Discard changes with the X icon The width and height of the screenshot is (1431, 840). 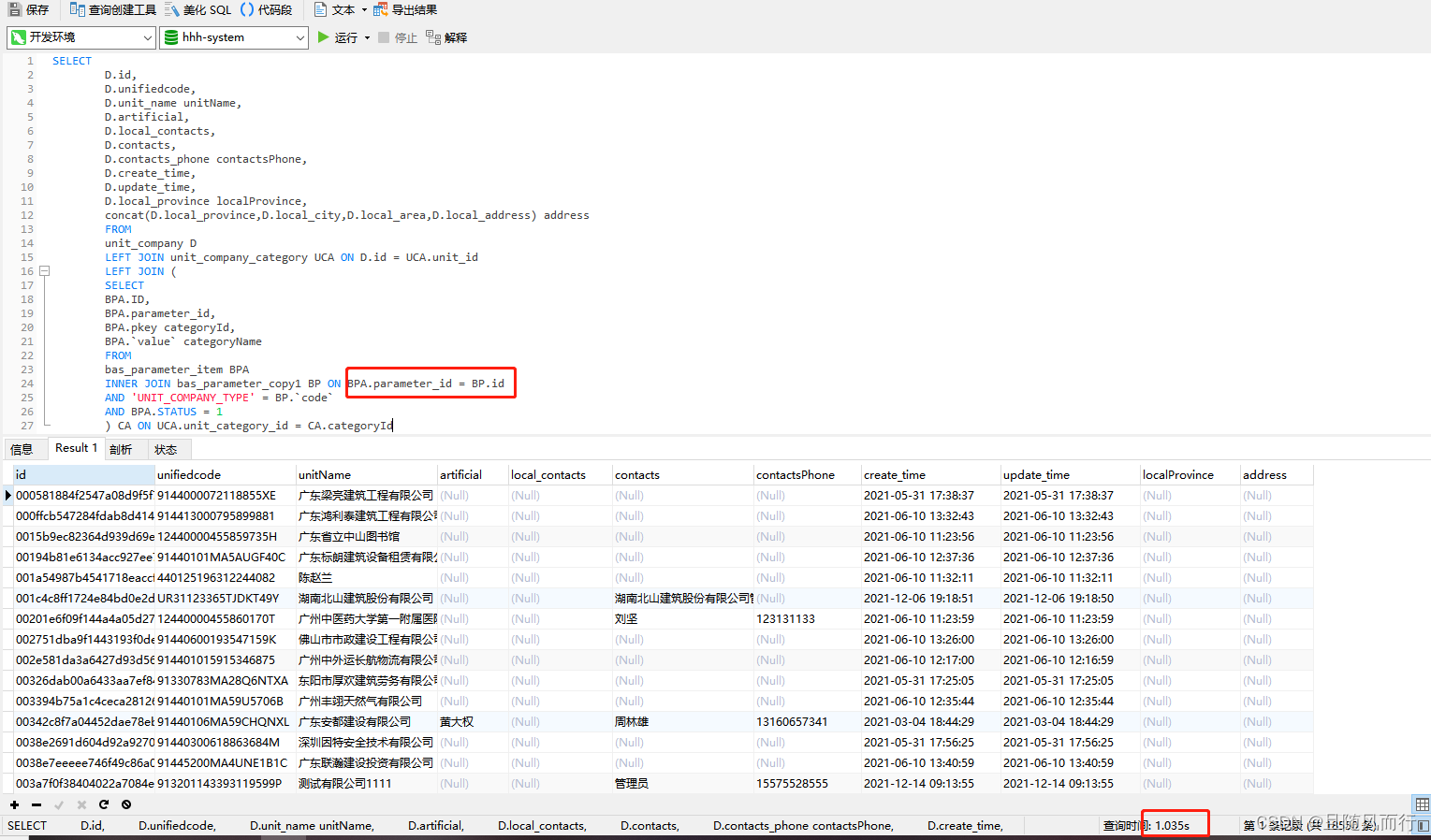click(x=81, y=804)
